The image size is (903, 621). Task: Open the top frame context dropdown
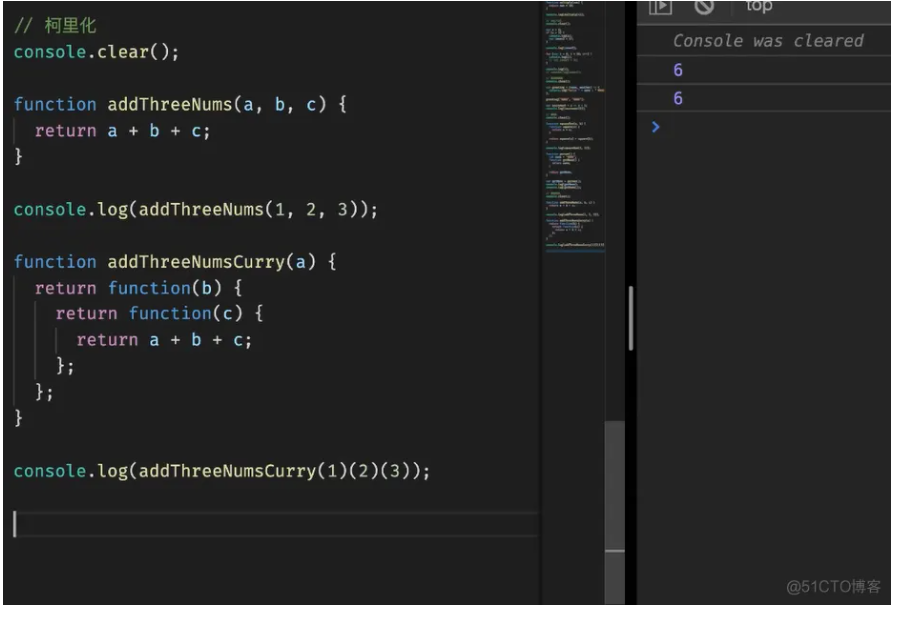(760, 7)
